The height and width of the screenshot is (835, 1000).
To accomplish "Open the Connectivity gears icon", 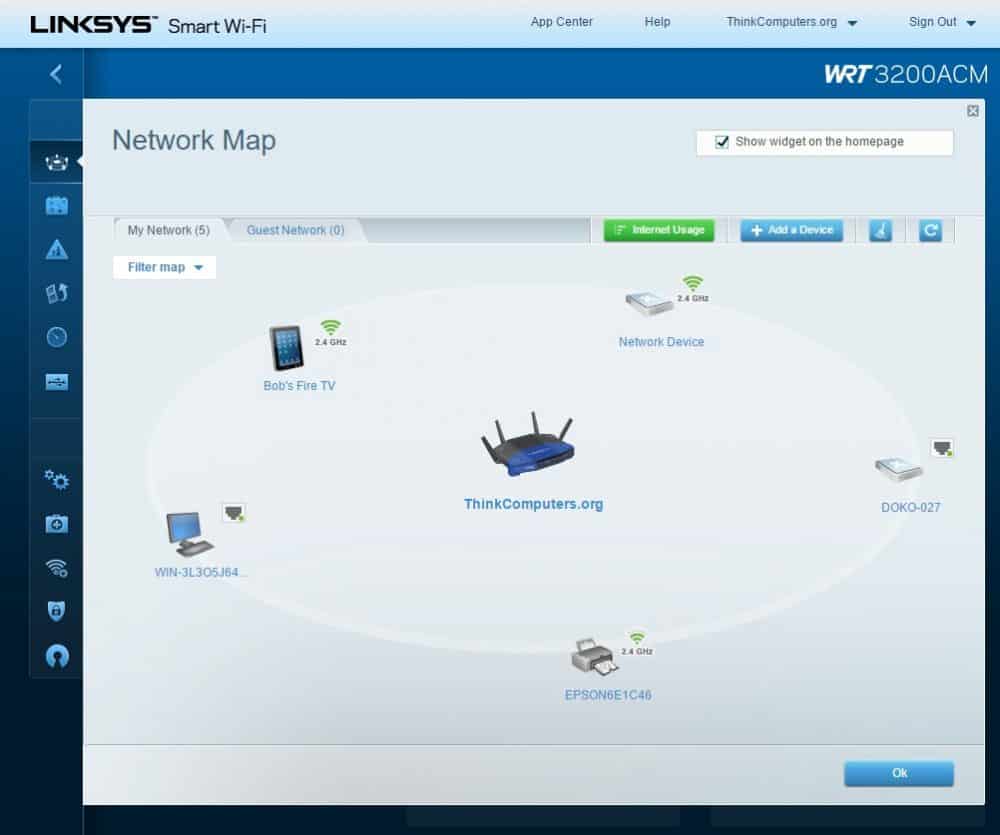I will click(x=57, y=479).
